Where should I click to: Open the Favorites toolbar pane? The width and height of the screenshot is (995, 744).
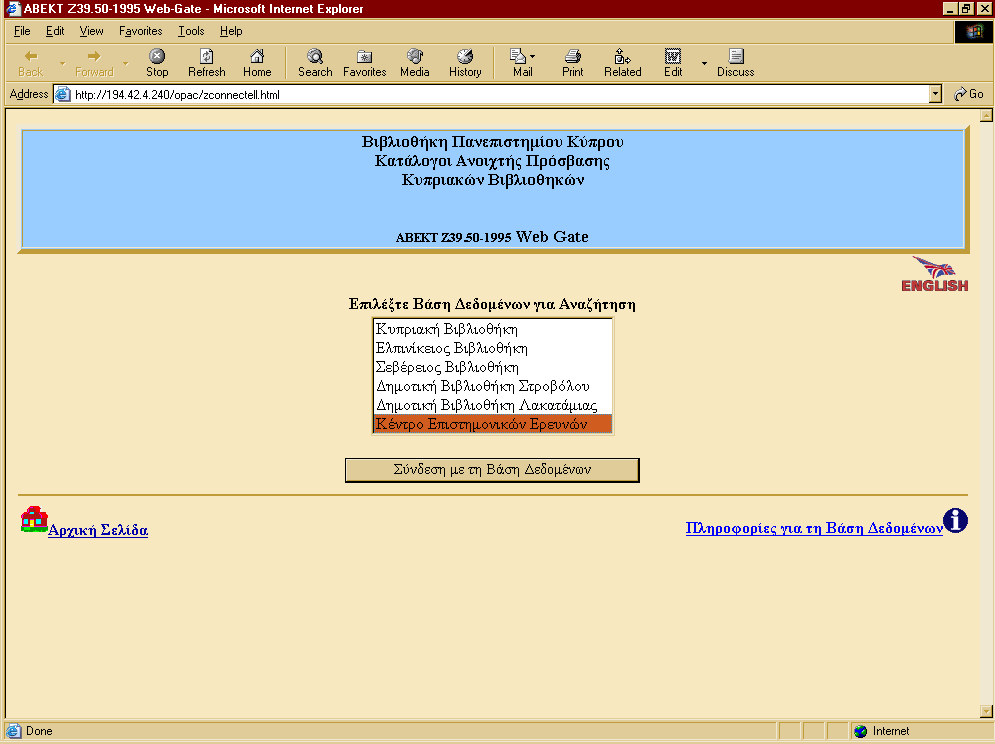(x=364, y=63)
